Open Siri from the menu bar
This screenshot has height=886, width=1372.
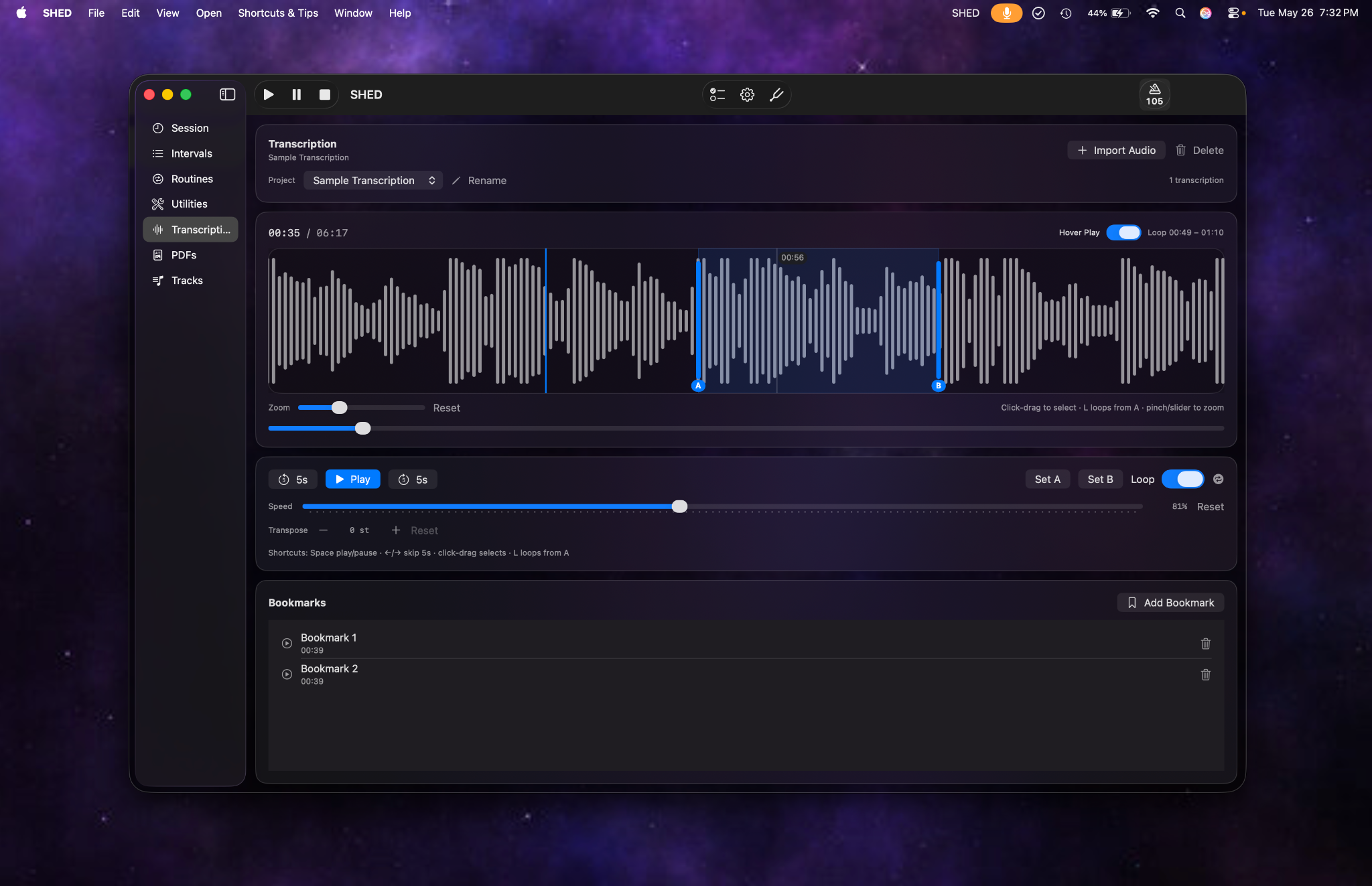click(1205, 13)
